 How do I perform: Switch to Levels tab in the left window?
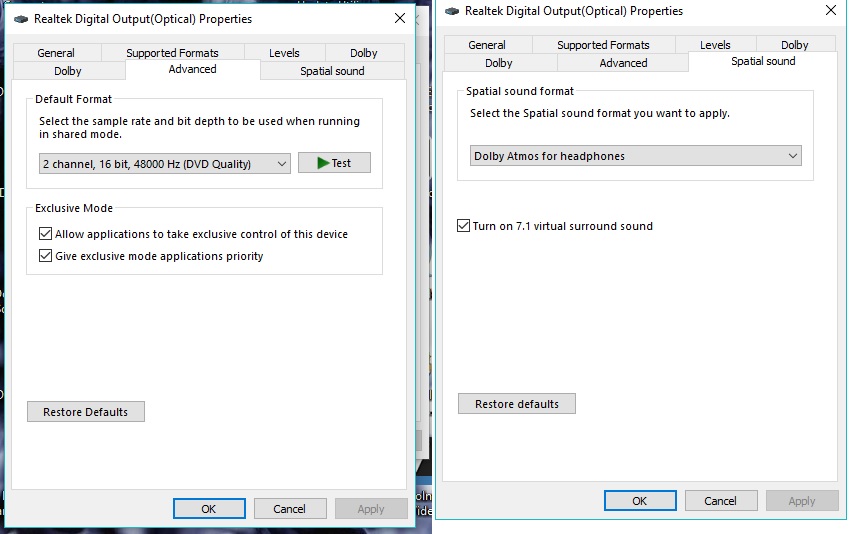pyautogui.click(x=284, y=53)
